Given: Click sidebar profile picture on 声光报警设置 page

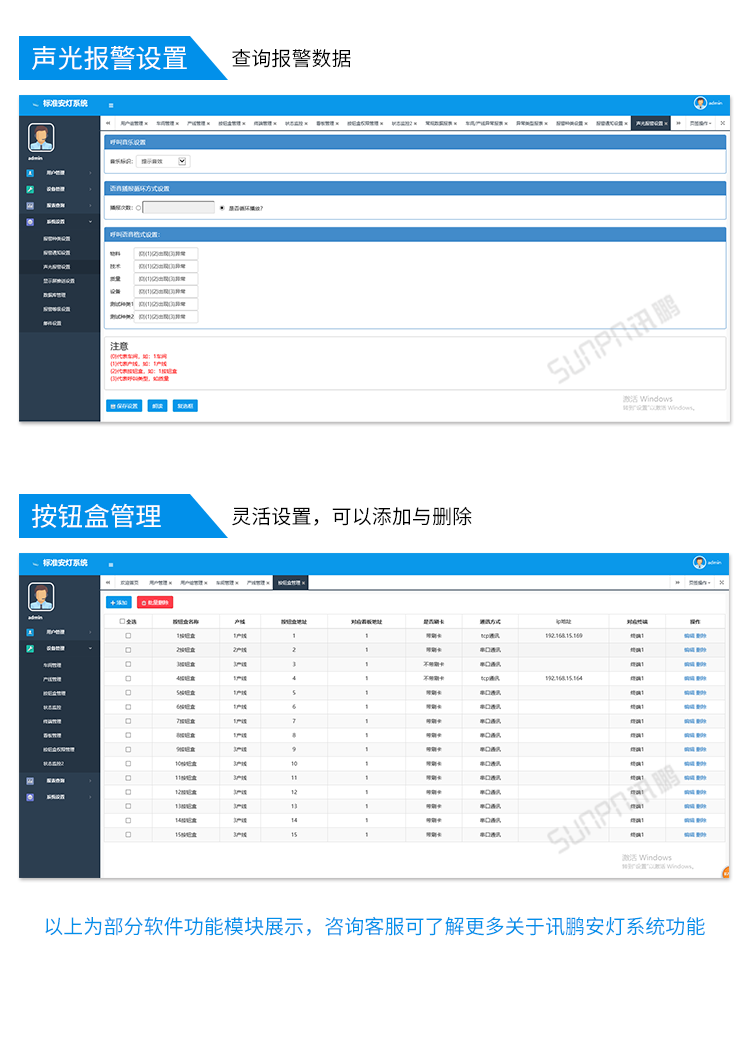Looking at the screenshot, I should pyautogui.click(x=41, y=137).
